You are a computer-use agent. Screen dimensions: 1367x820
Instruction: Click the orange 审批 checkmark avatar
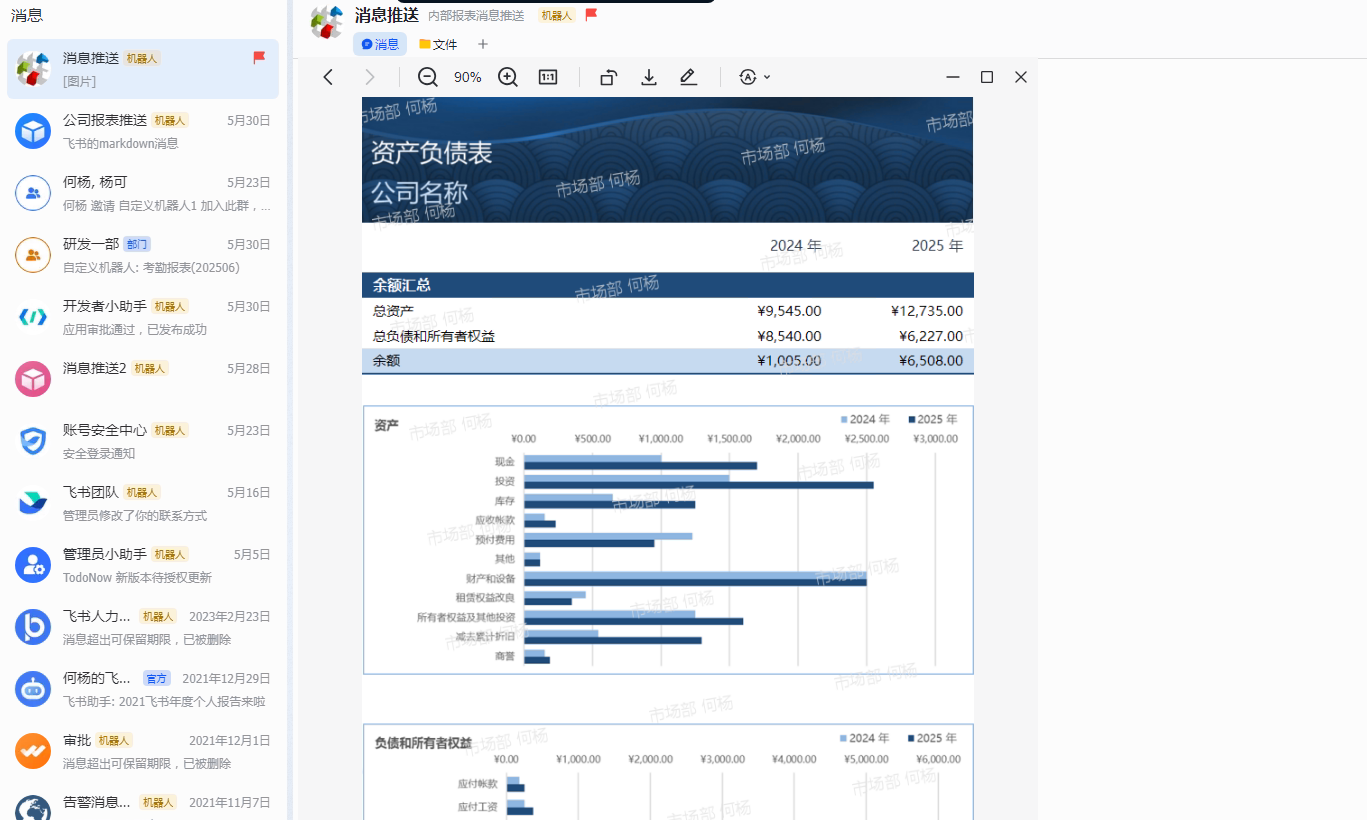pyautogui.click(x=33, y=751)
